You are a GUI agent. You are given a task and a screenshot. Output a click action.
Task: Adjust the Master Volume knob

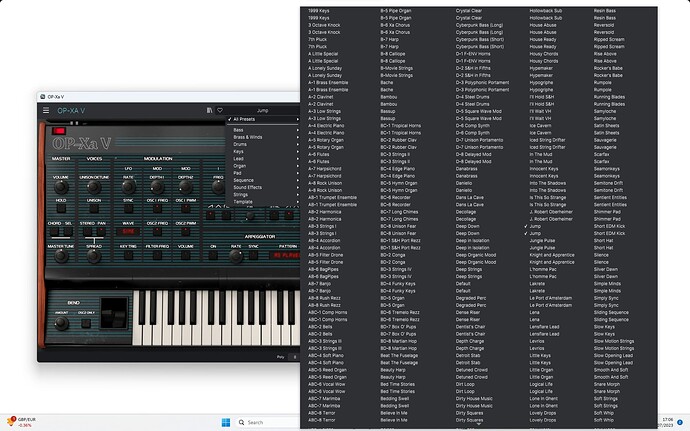tap(61, 187)
